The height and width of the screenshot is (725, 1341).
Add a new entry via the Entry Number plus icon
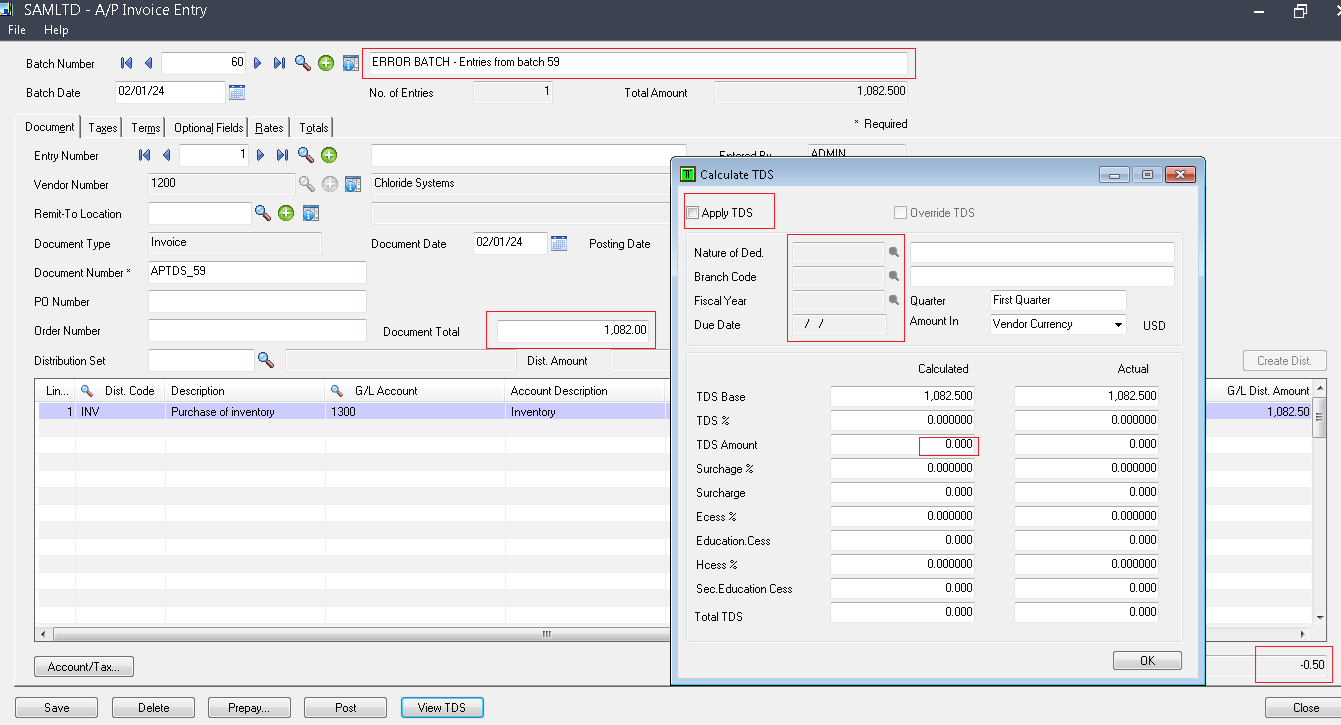[328, 155]
